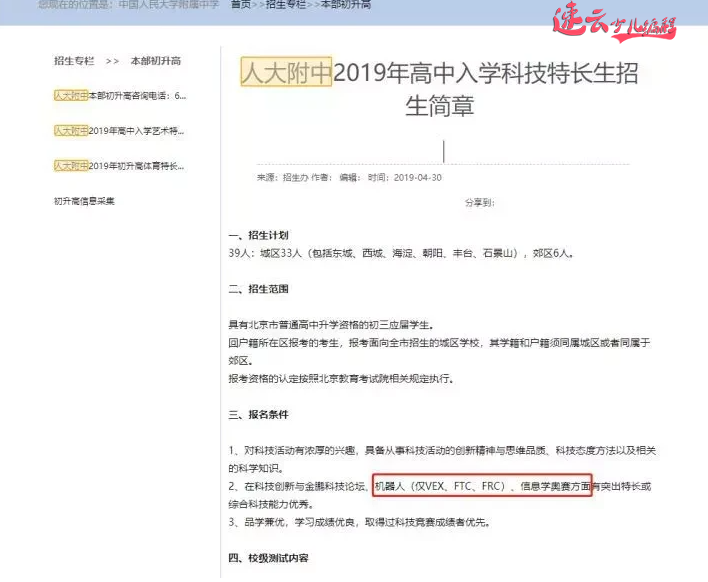The height and width of the screenshot is (582, 708).
Task: Click 中国人民大学附属中学 in the location bar
Action: [168, 5]
